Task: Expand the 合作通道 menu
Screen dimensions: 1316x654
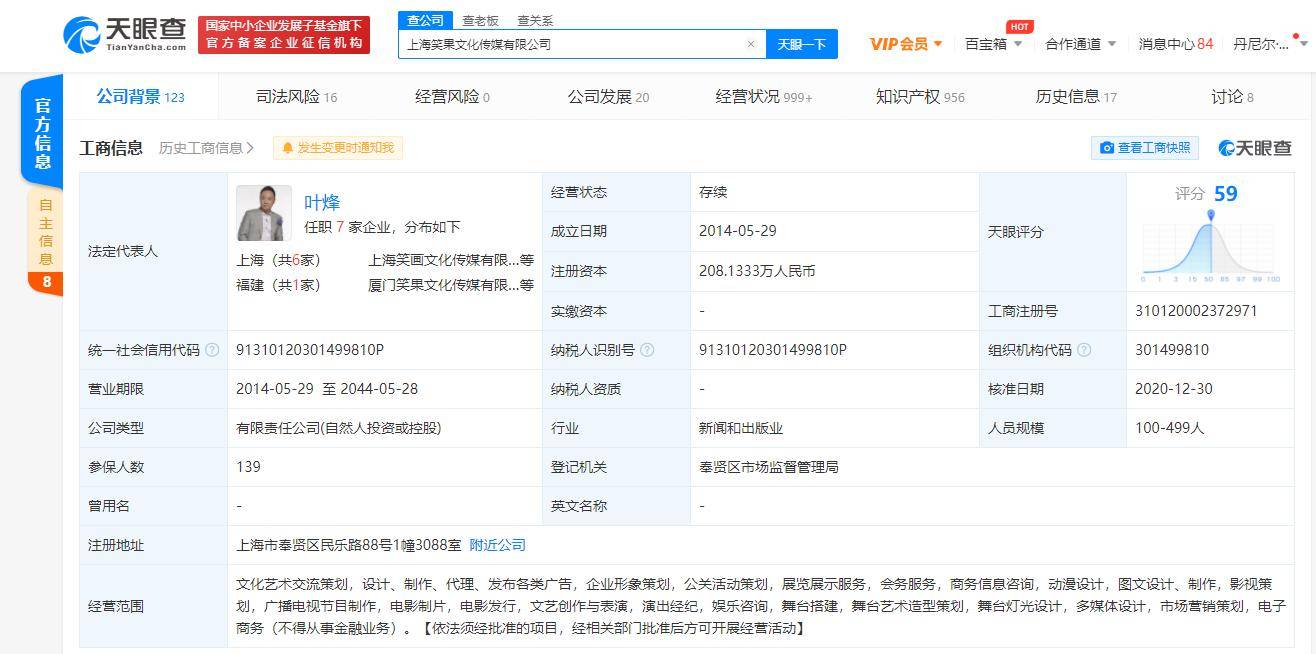Action: 1081,44
